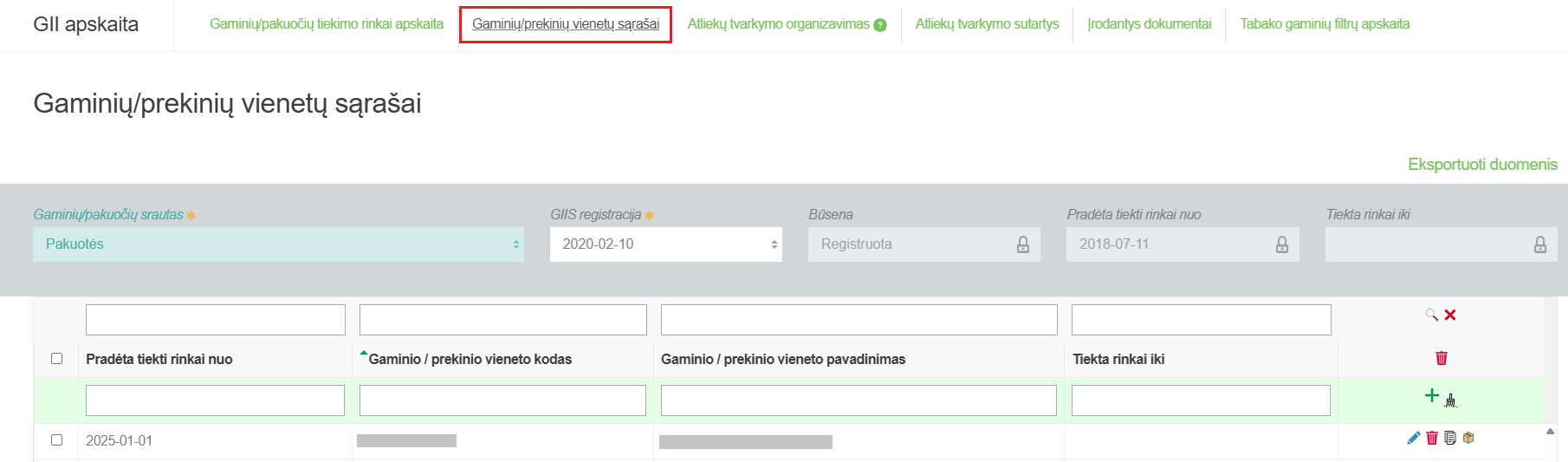Click the trash icon in the table header

pos(1442,358)
